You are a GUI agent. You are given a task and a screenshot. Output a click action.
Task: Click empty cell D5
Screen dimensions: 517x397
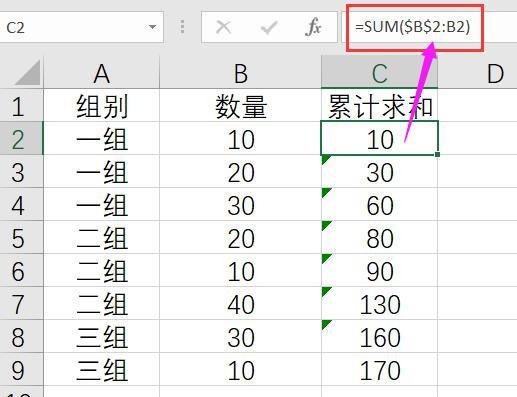click(478, 237)
